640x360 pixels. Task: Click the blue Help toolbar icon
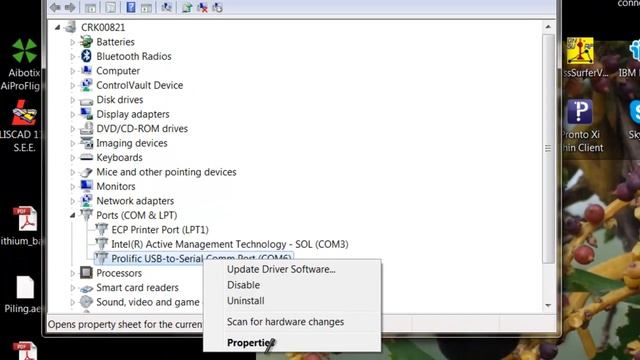131,7
